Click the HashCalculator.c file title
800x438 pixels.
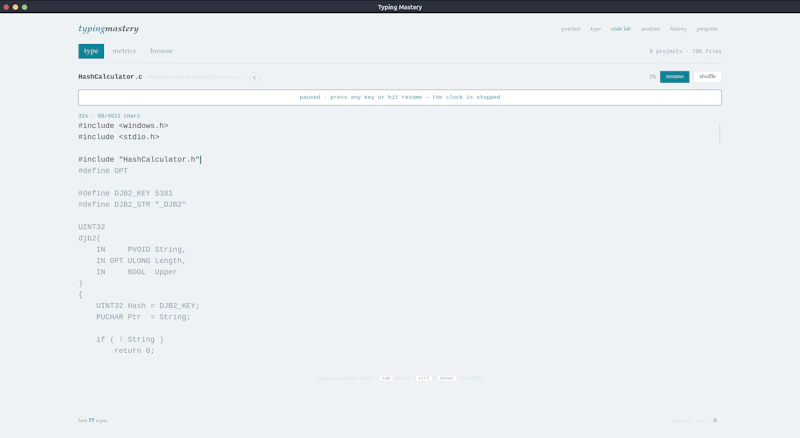click(110, 77)
